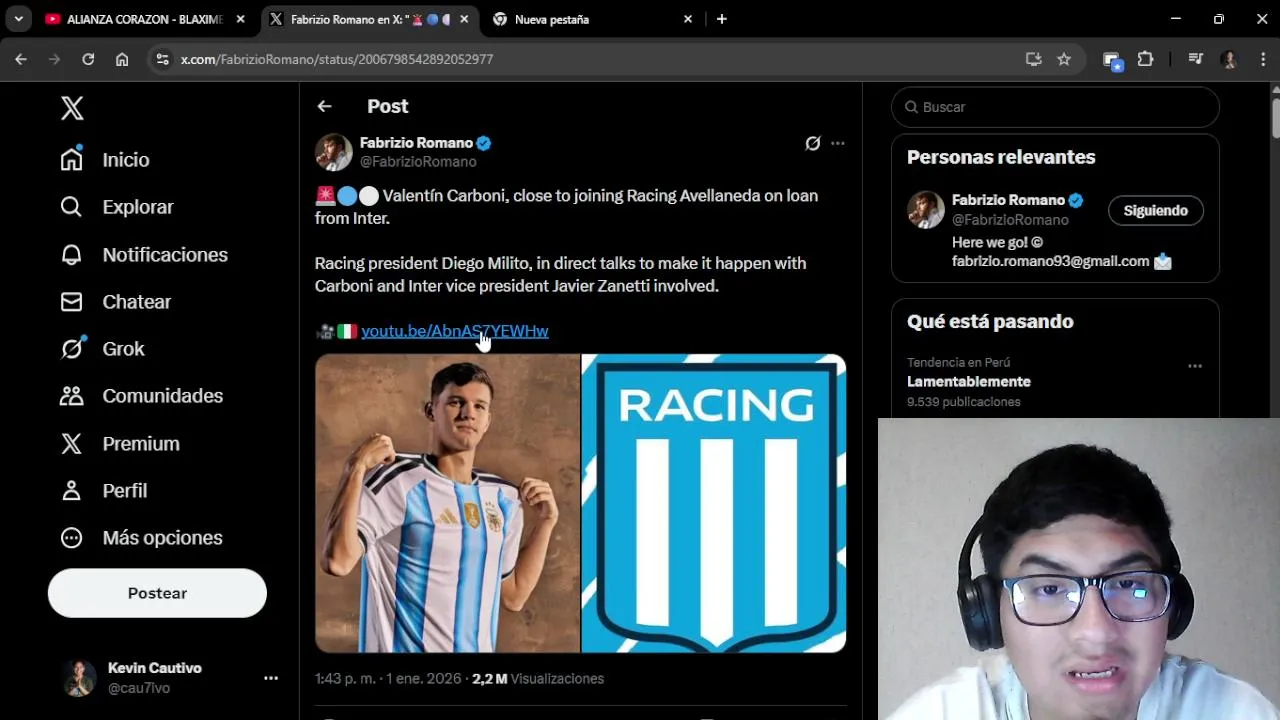Open Chrome three-dot menu
The width and height of the screenshot is (1280, 720).
pyautogui.click(x=1262, y=59)
